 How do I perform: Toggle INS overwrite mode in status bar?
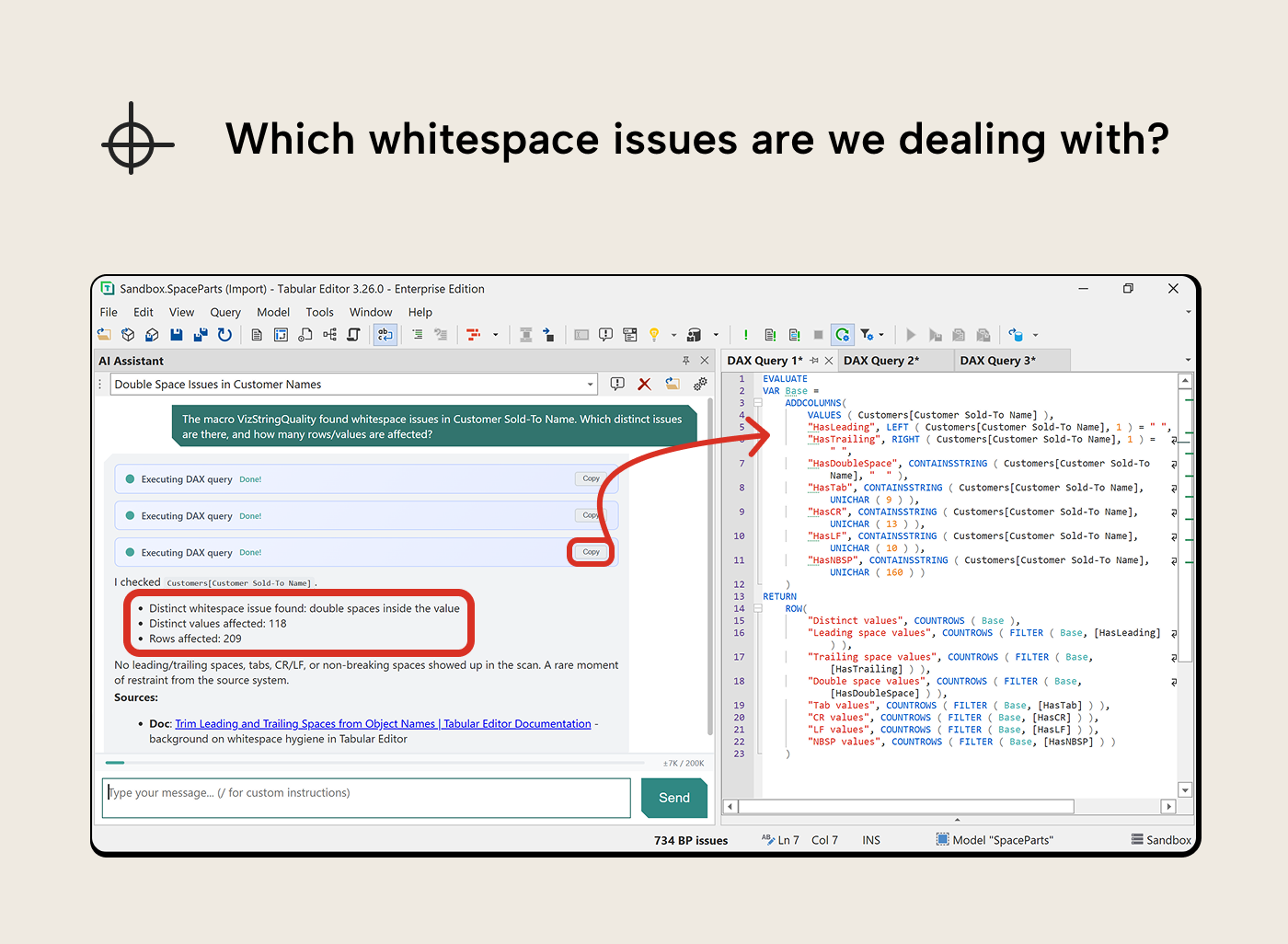[x=870, y=839]
